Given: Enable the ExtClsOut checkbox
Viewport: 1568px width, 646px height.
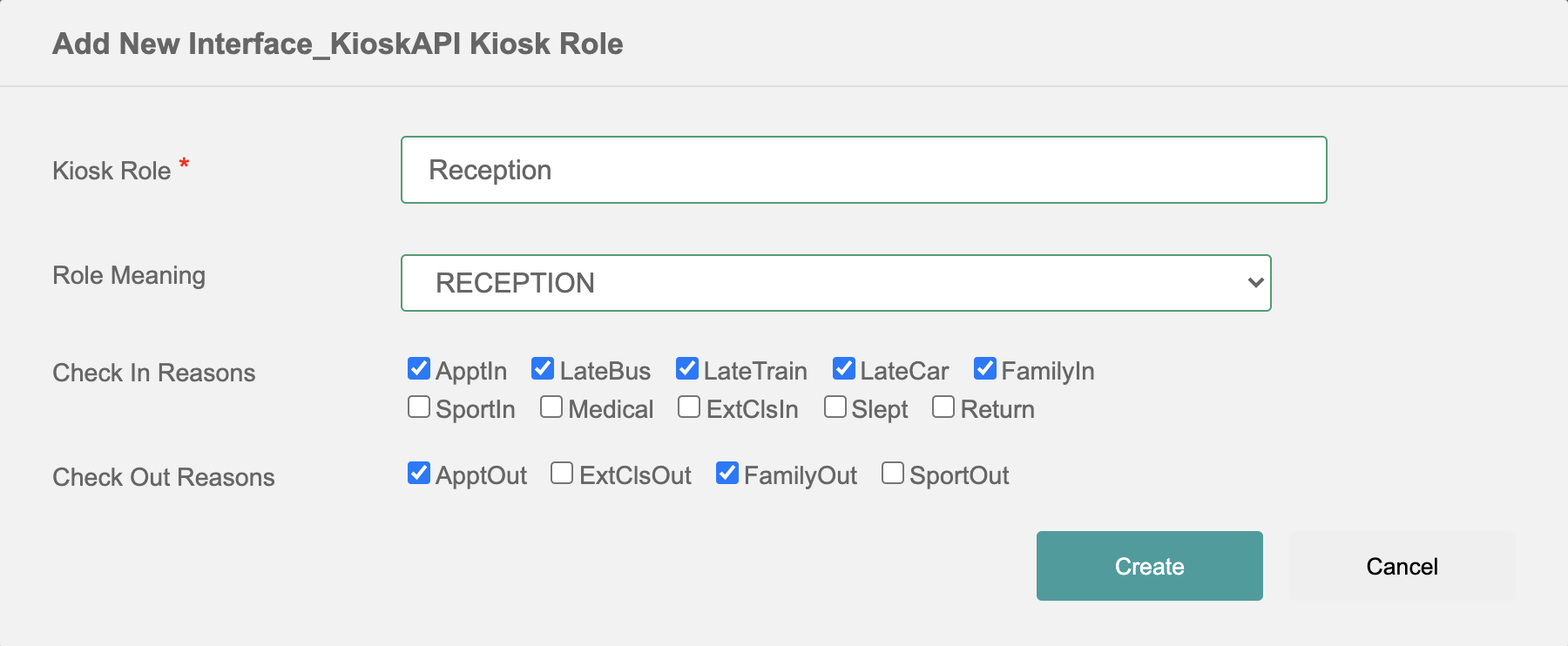Looking at the screenshot, I should coord(562,474).
